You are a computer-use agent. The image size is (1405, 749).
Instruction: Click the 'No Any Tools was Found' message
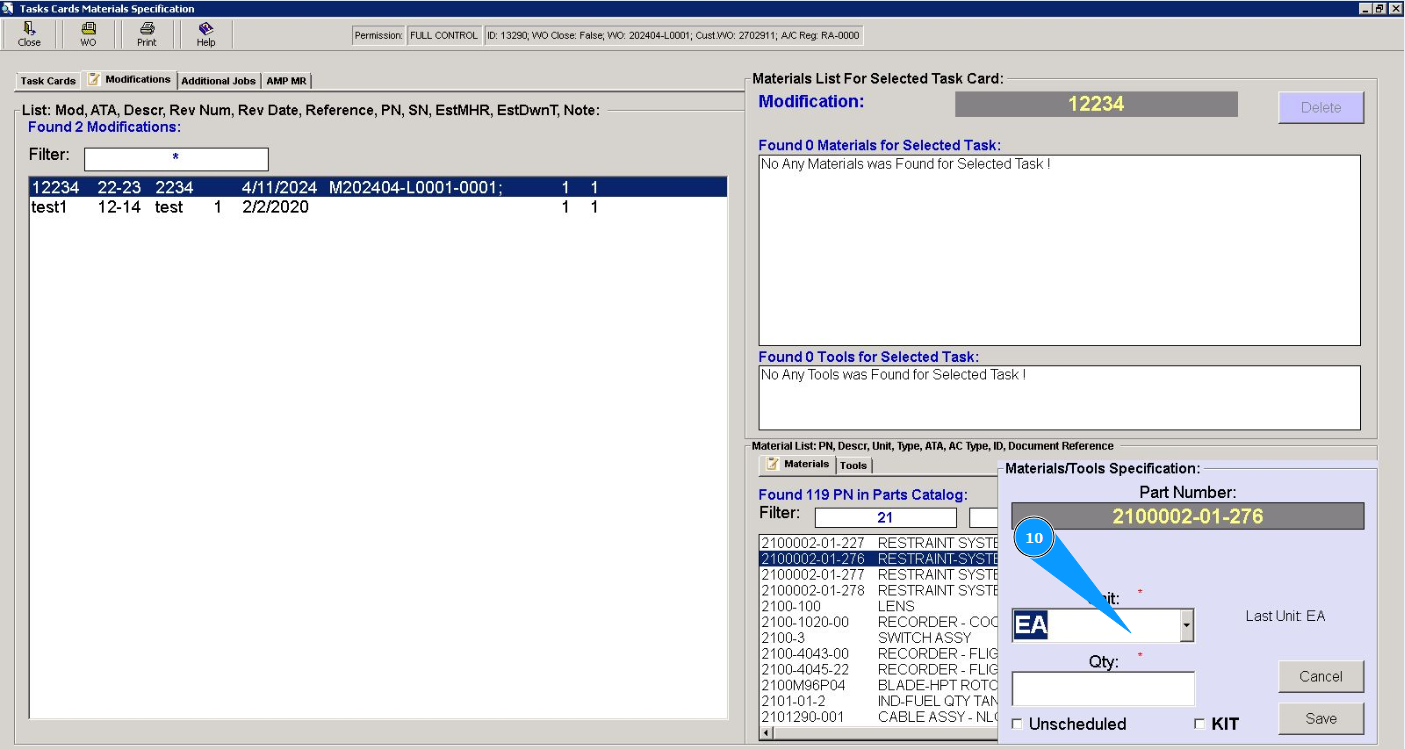click(894, 375)
